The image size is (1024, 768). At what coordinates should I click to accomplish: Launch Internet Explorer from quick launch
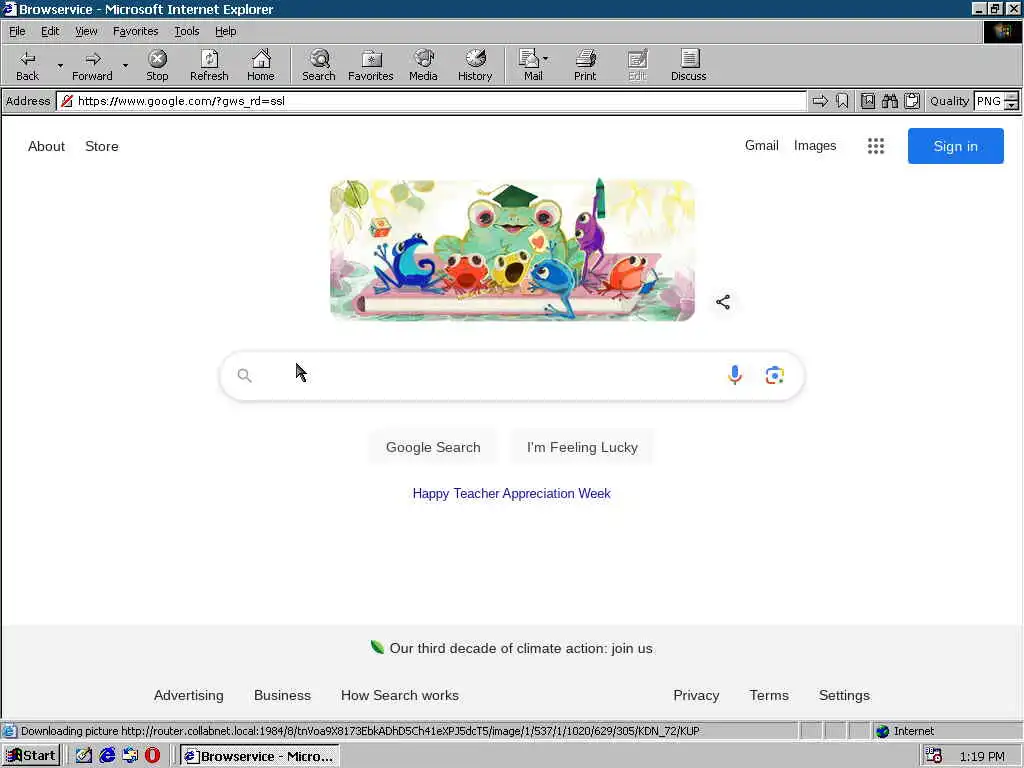(107, 756)
